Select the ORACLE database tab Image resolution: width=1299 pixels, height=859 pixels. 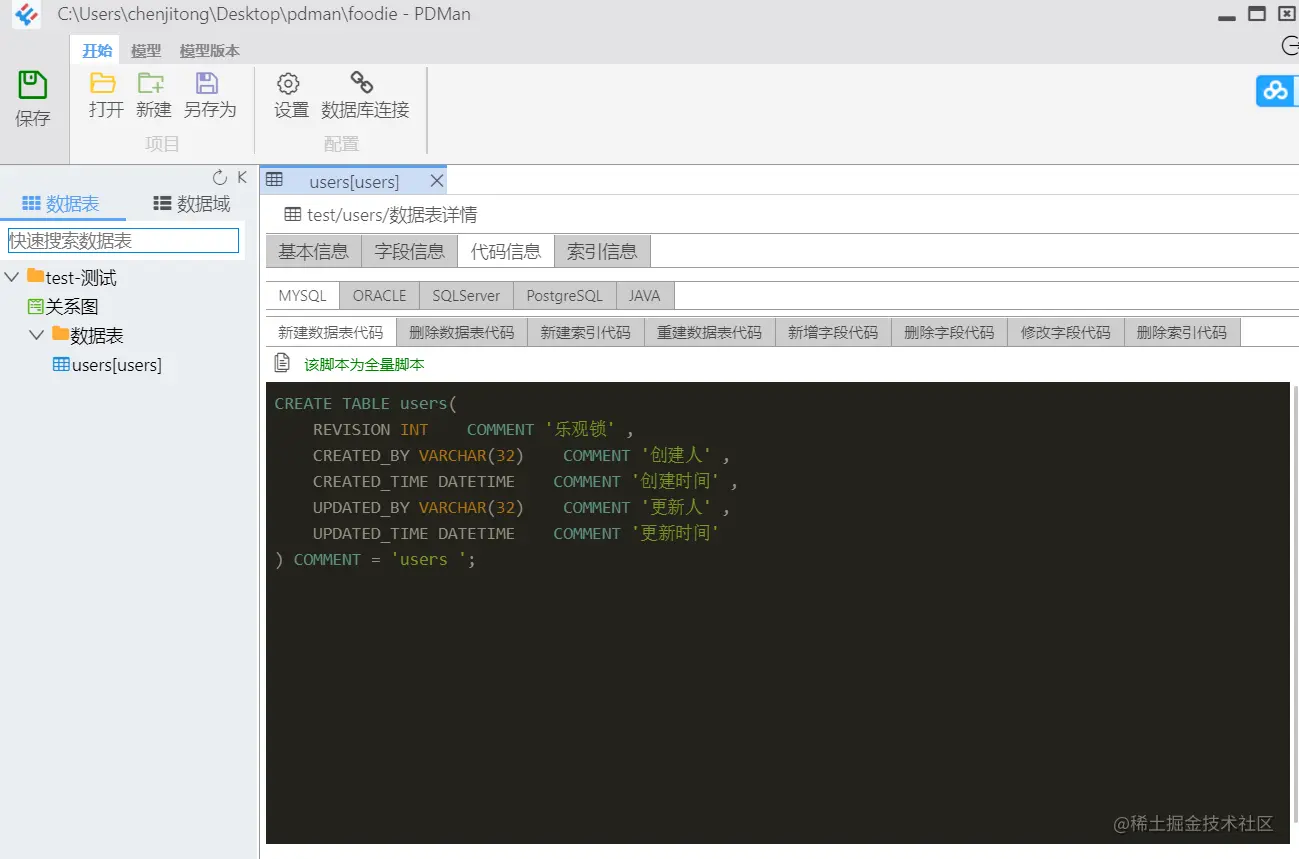380,296
